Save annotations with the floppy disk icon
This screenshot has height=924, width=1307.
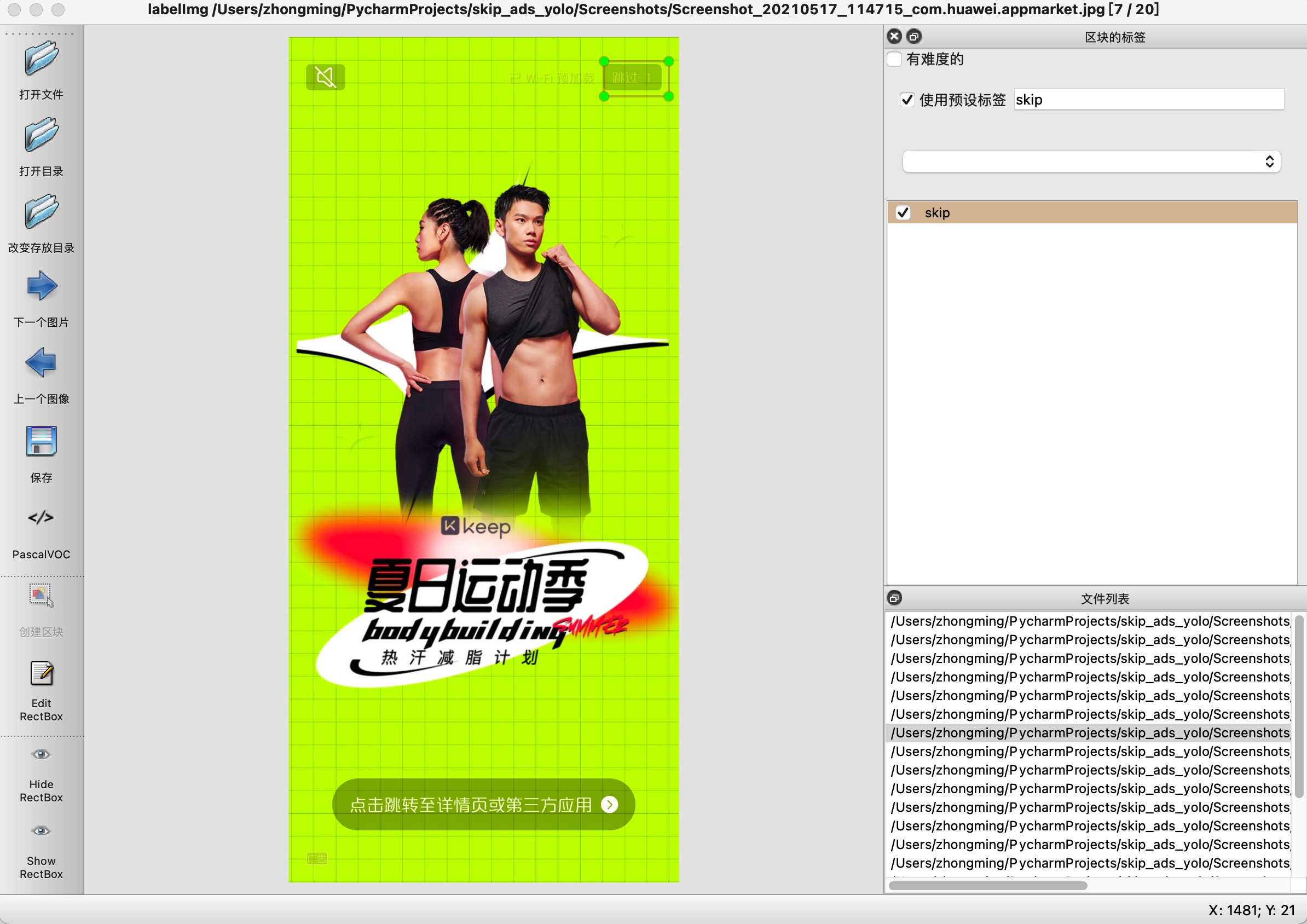pyautogui.click(x=41, y=442)
